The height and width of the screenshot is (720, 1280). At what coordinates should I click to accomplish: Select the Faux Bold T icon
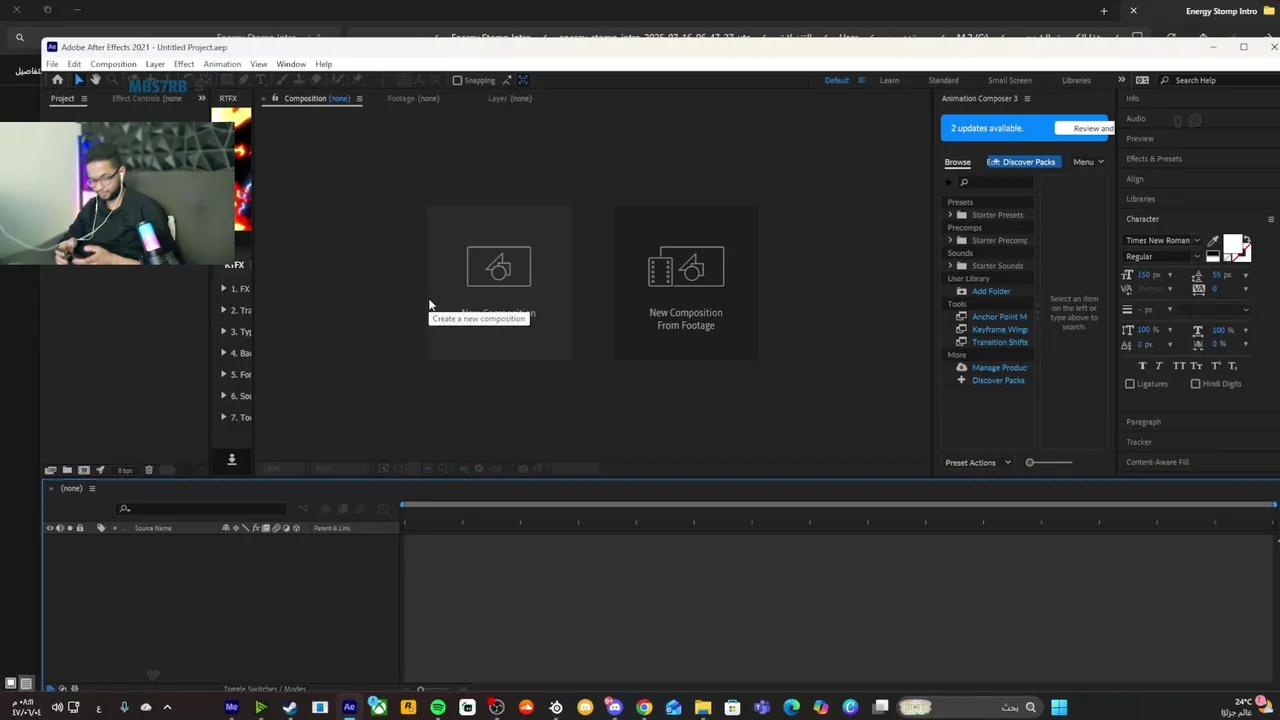[x=1143, y=366]
